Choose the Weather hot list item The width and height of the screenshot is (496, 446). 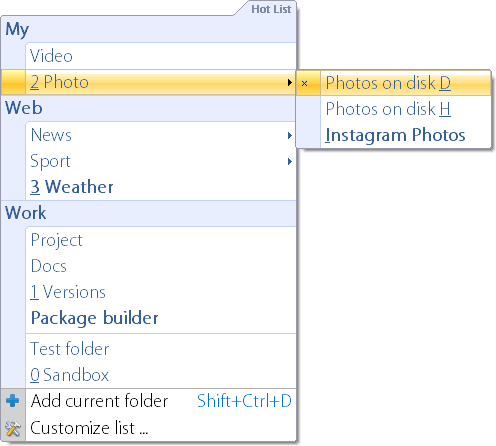161,187
